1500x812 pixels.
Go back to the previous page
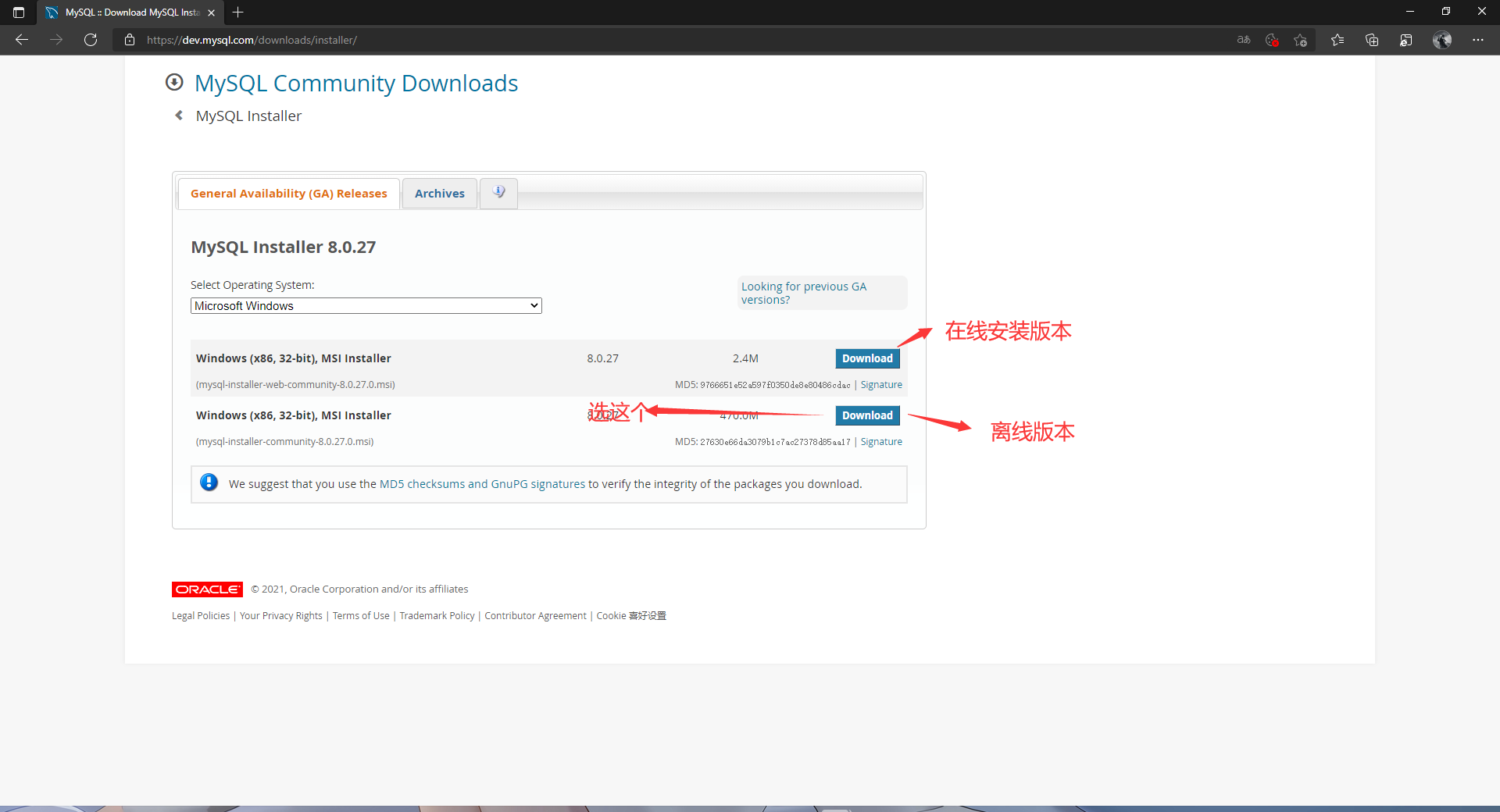pyautogui.click(x=22, y=40)
